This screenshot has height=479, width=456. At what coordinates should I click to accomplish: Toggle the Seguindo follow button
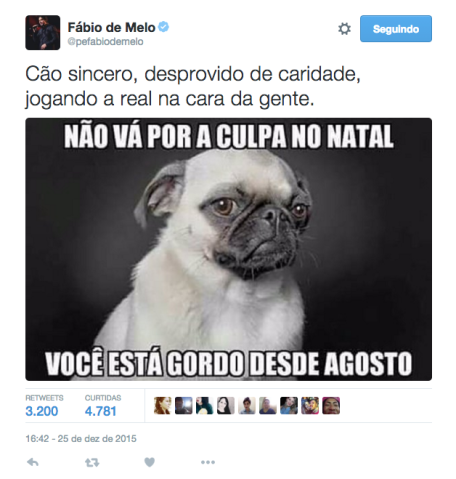point(396,29)
